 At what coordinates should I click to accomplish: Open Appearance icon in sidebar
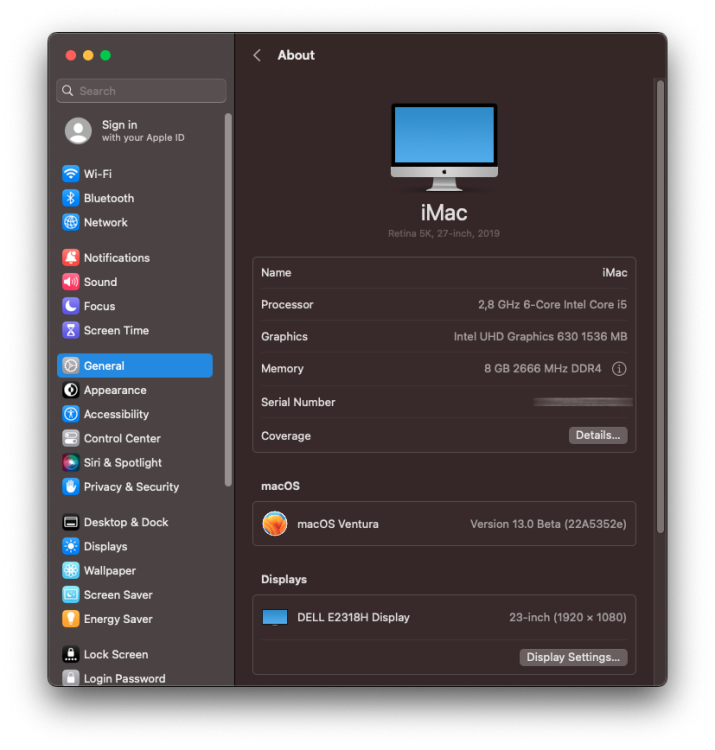click(71, 390)
